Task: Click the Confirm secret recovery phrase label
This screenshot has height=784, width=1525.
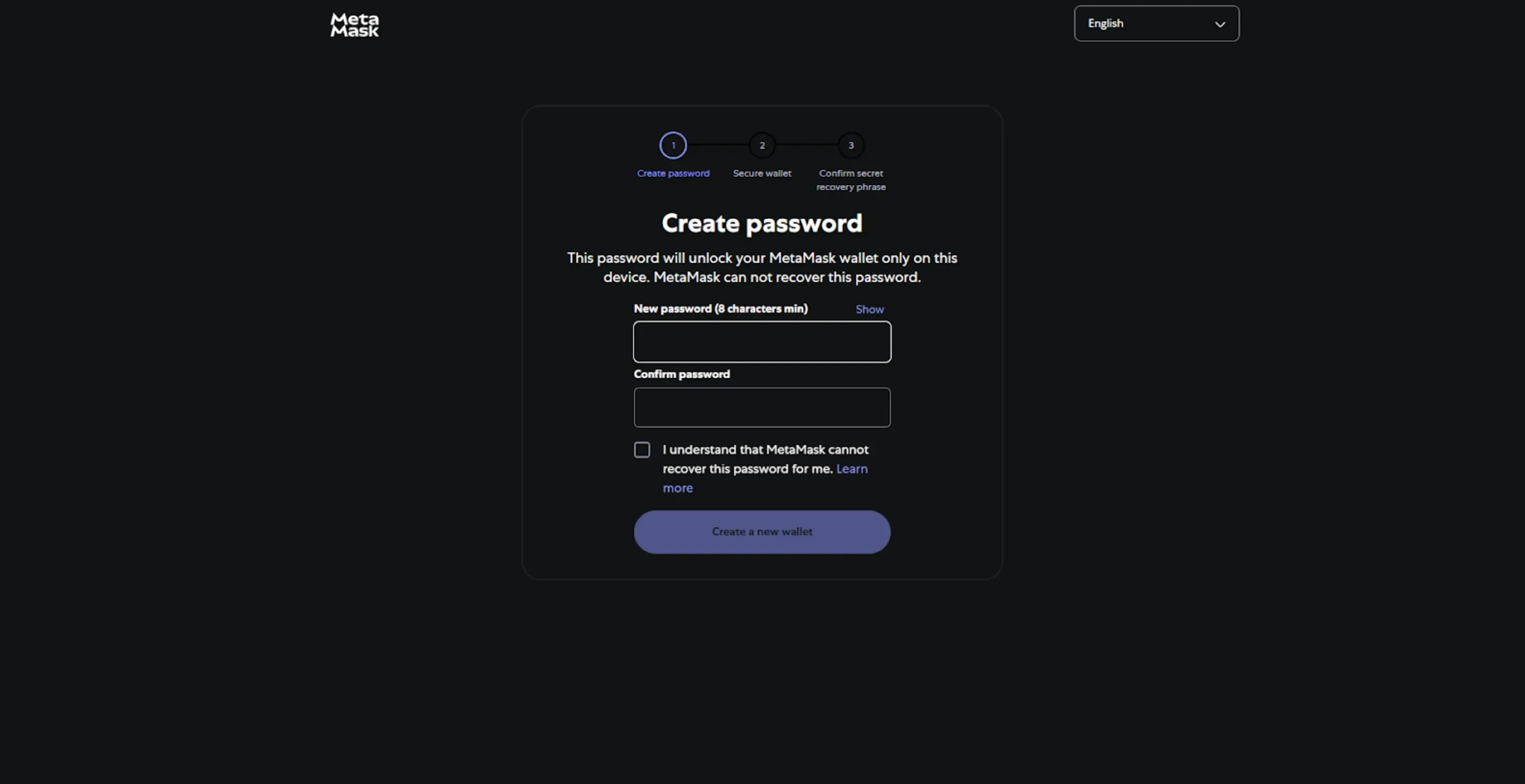Action: 850,180
